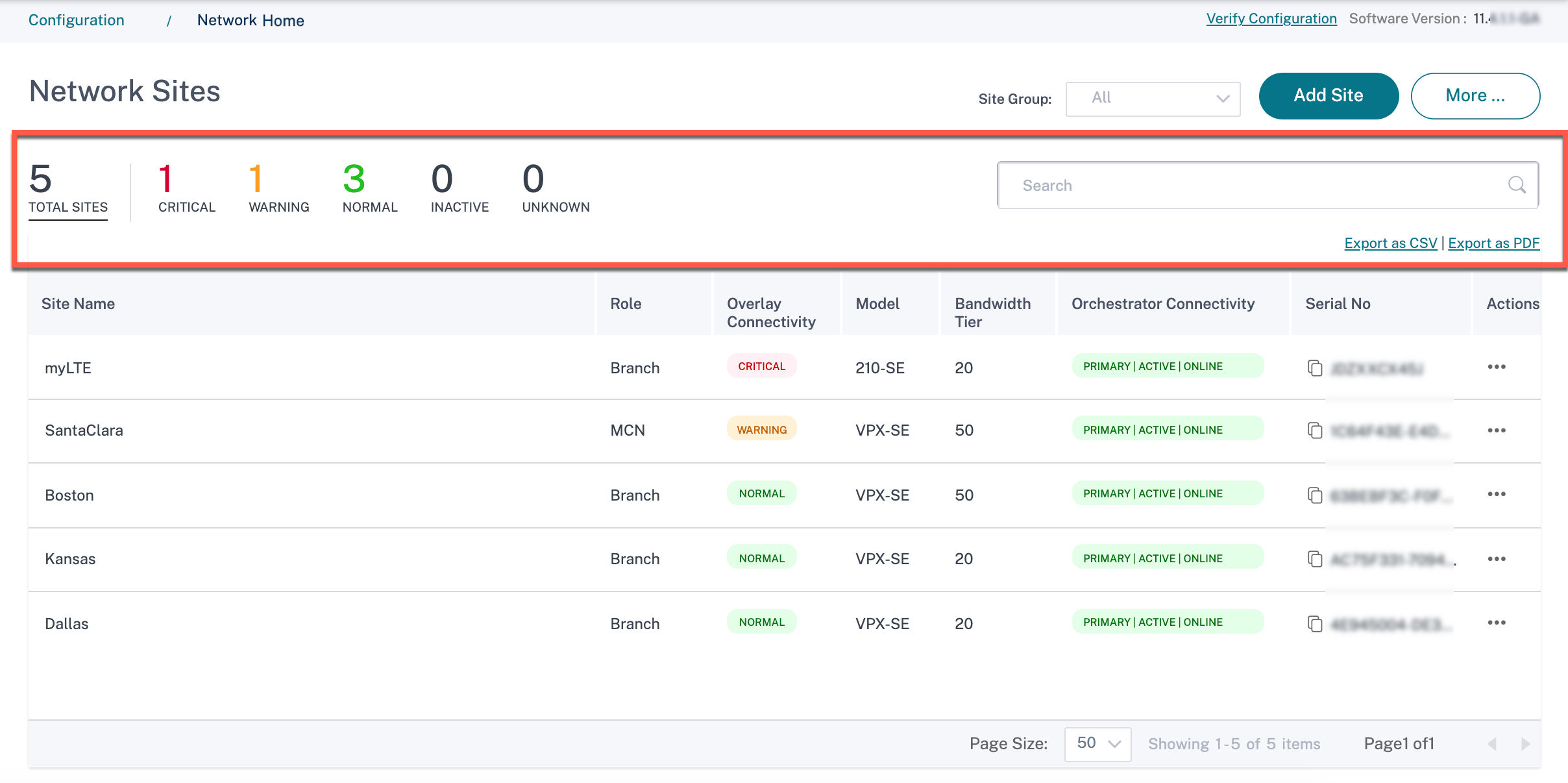Filter sites by Unknown status
The width and height of the screenshot is (1568, 783).
click(x=556, y=188)
